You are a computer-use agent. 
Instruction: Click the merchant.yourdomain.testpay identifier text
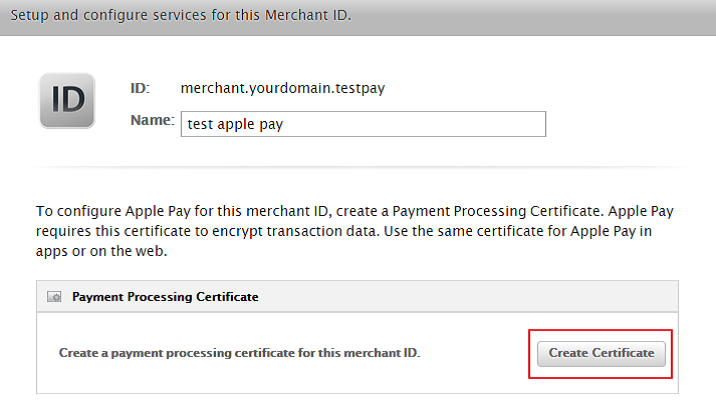pos(283,88)
